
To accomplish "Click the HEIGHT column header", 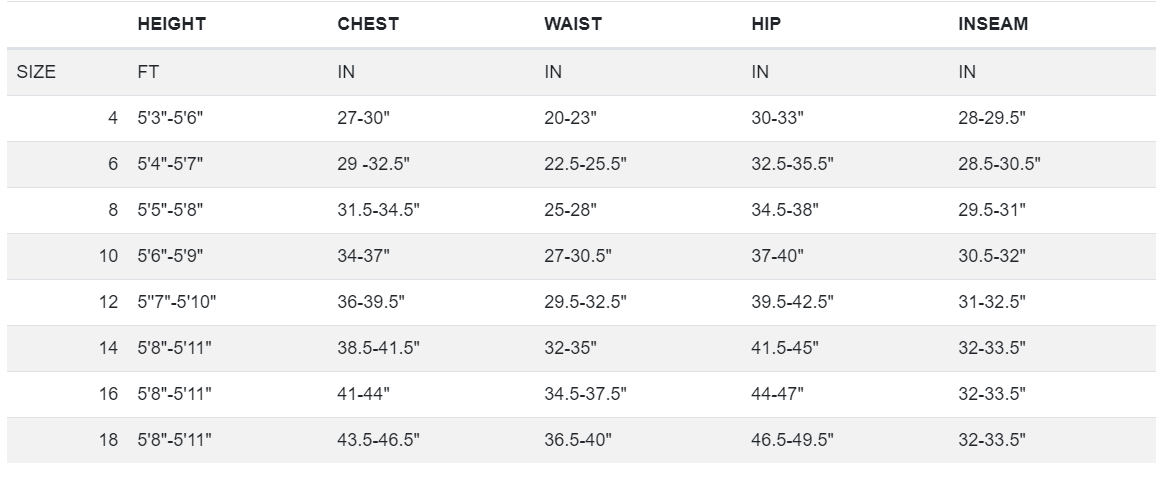I will (x=171, y=24).
